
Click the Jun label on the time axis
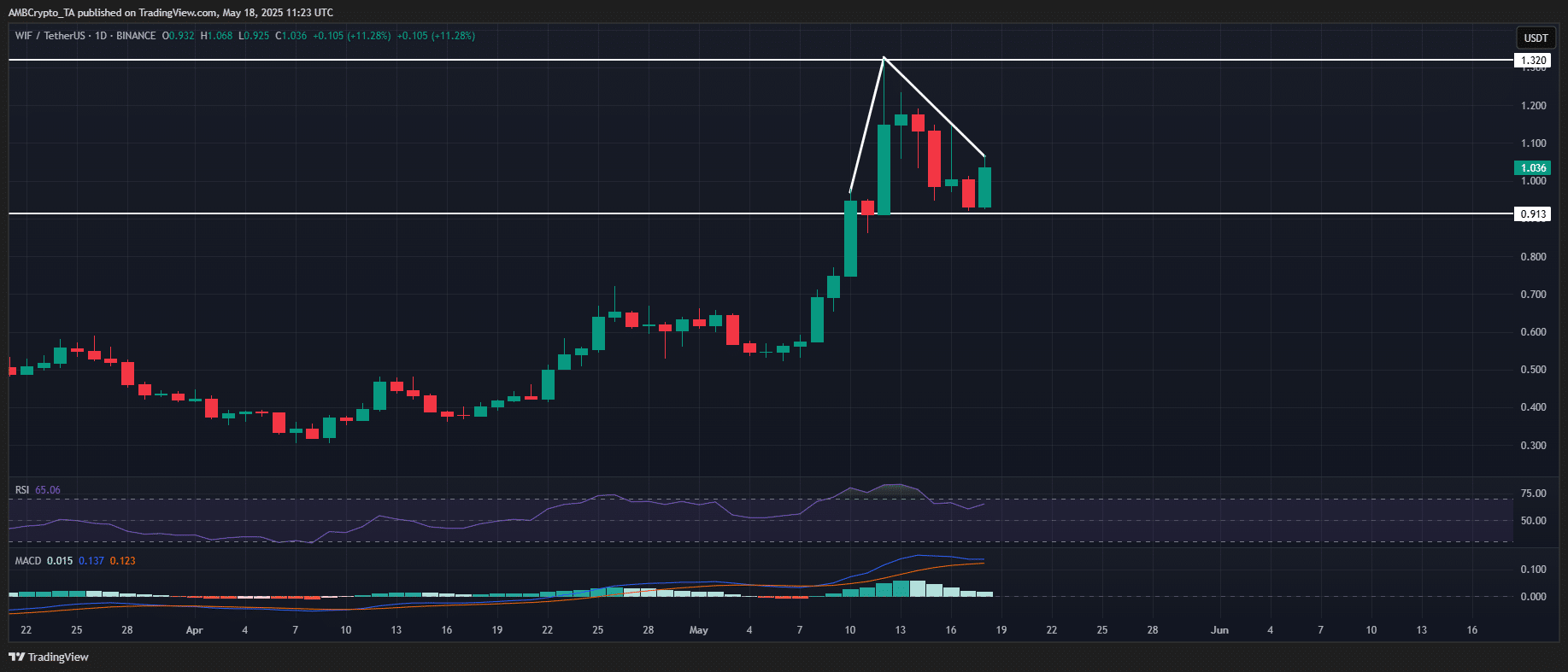(x=1219, y=630)
